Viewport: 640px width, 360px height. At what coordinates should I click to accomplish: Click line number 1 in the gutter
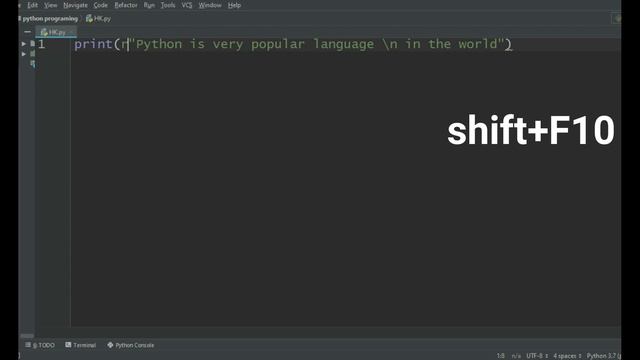tap(41, 44)
